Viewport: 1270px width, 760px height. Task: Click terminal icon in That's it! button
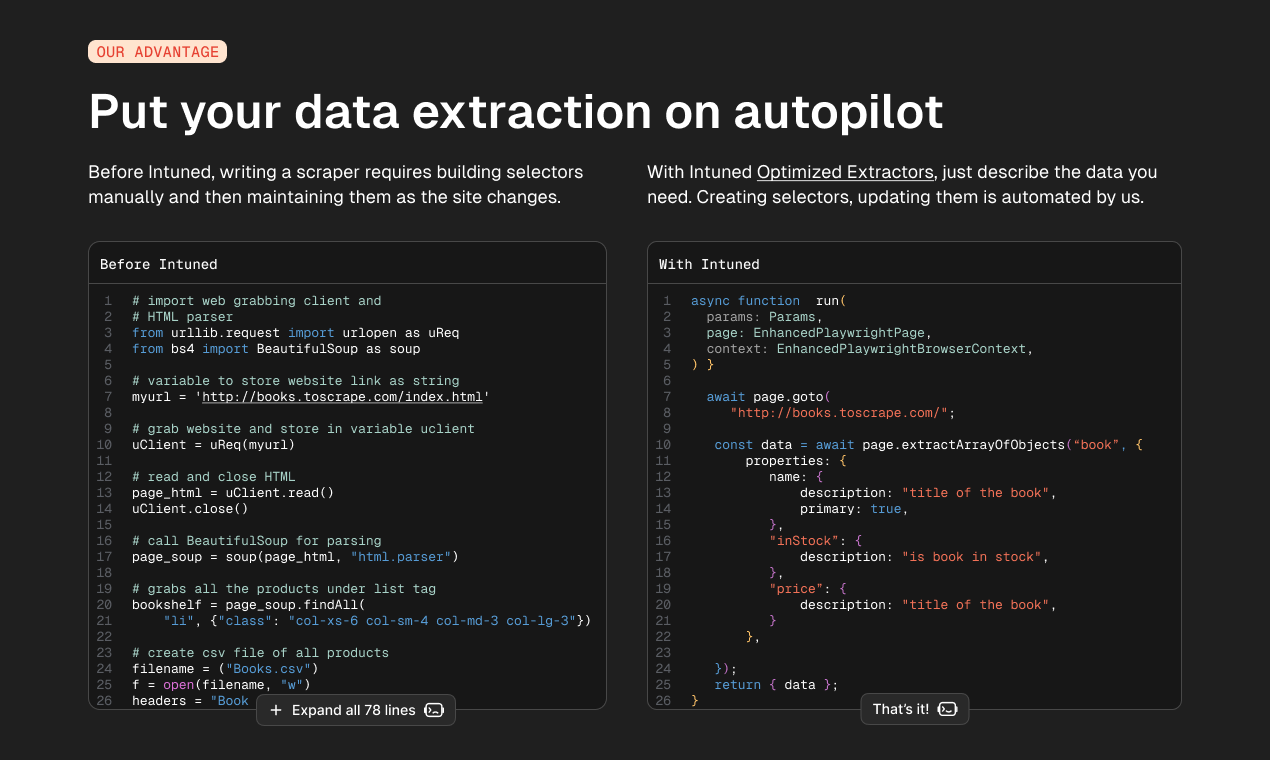coord(948,709)
